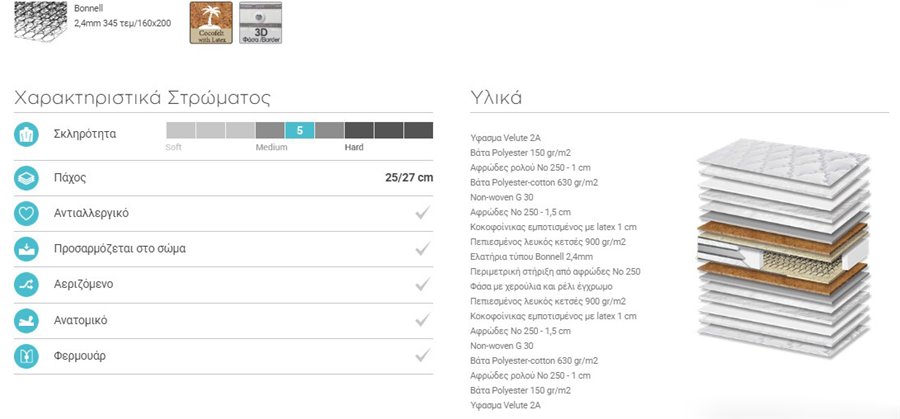Click the checkmark beside Αντιαλλεργικό
The width and height of the screenshot is (900, 419).
point(422,213)
